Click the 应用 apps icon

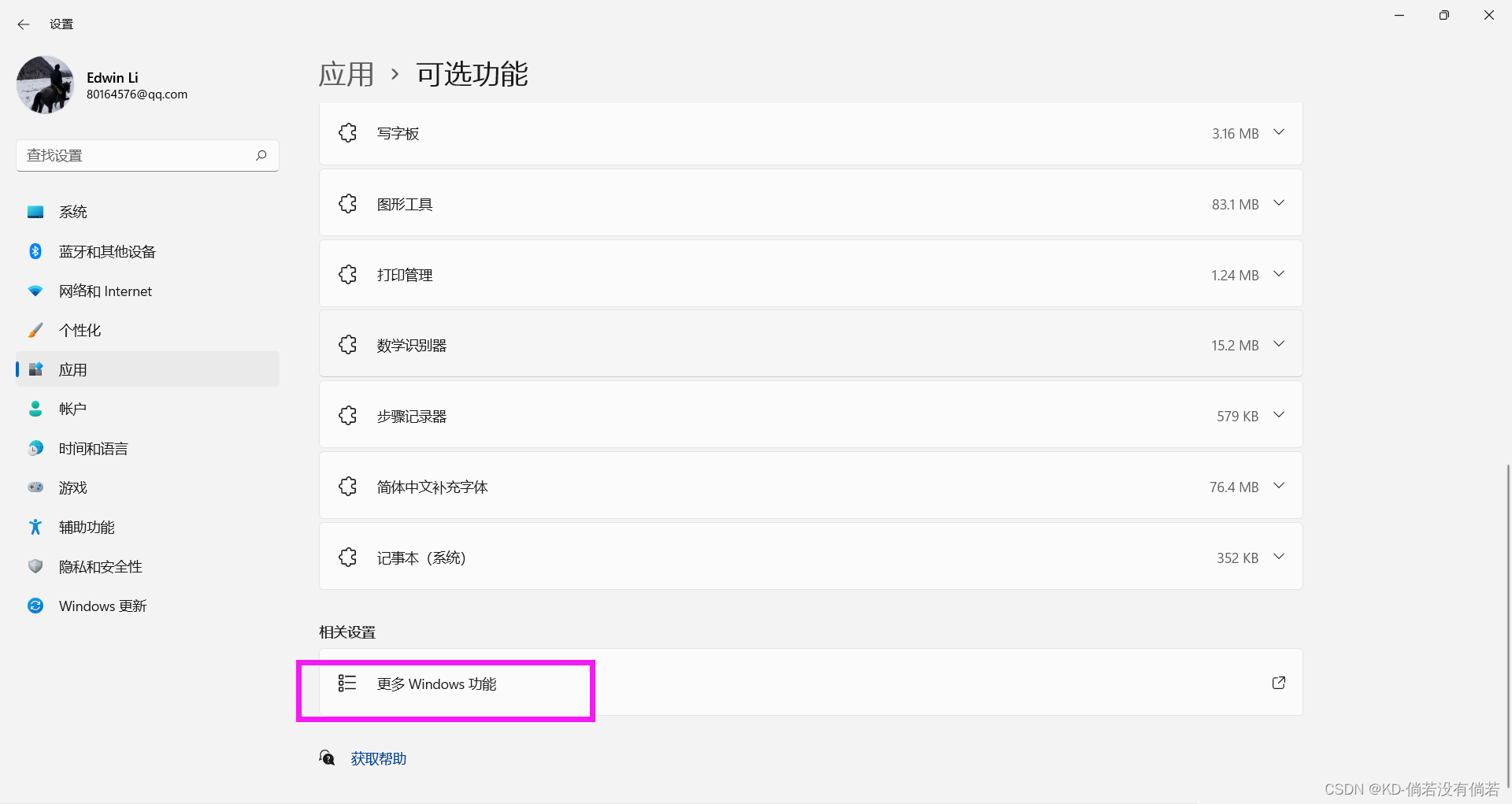[x=35, y=369]
